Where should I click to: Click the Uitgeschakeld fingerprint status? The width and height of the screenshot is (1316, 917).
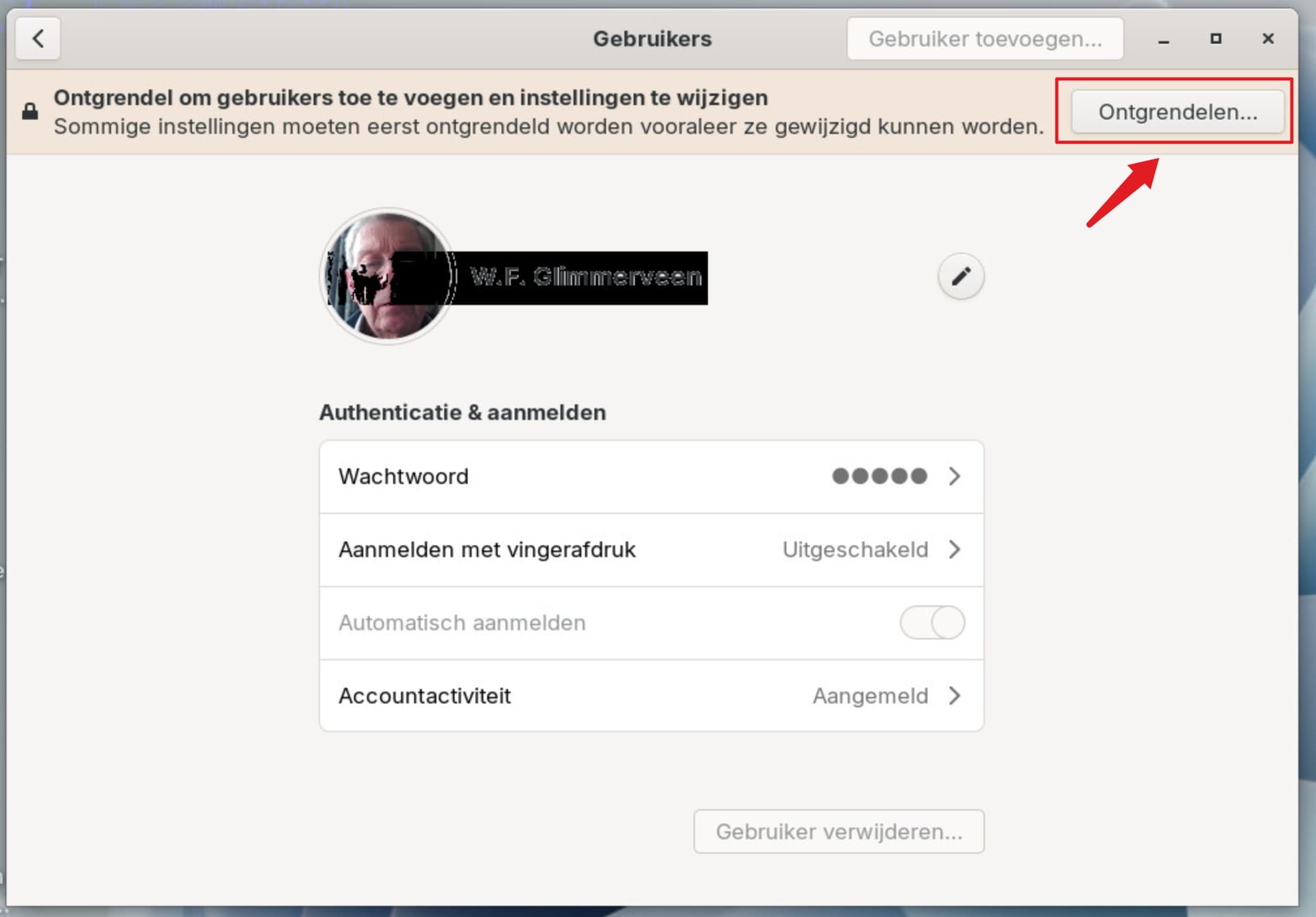coord(855,550)
